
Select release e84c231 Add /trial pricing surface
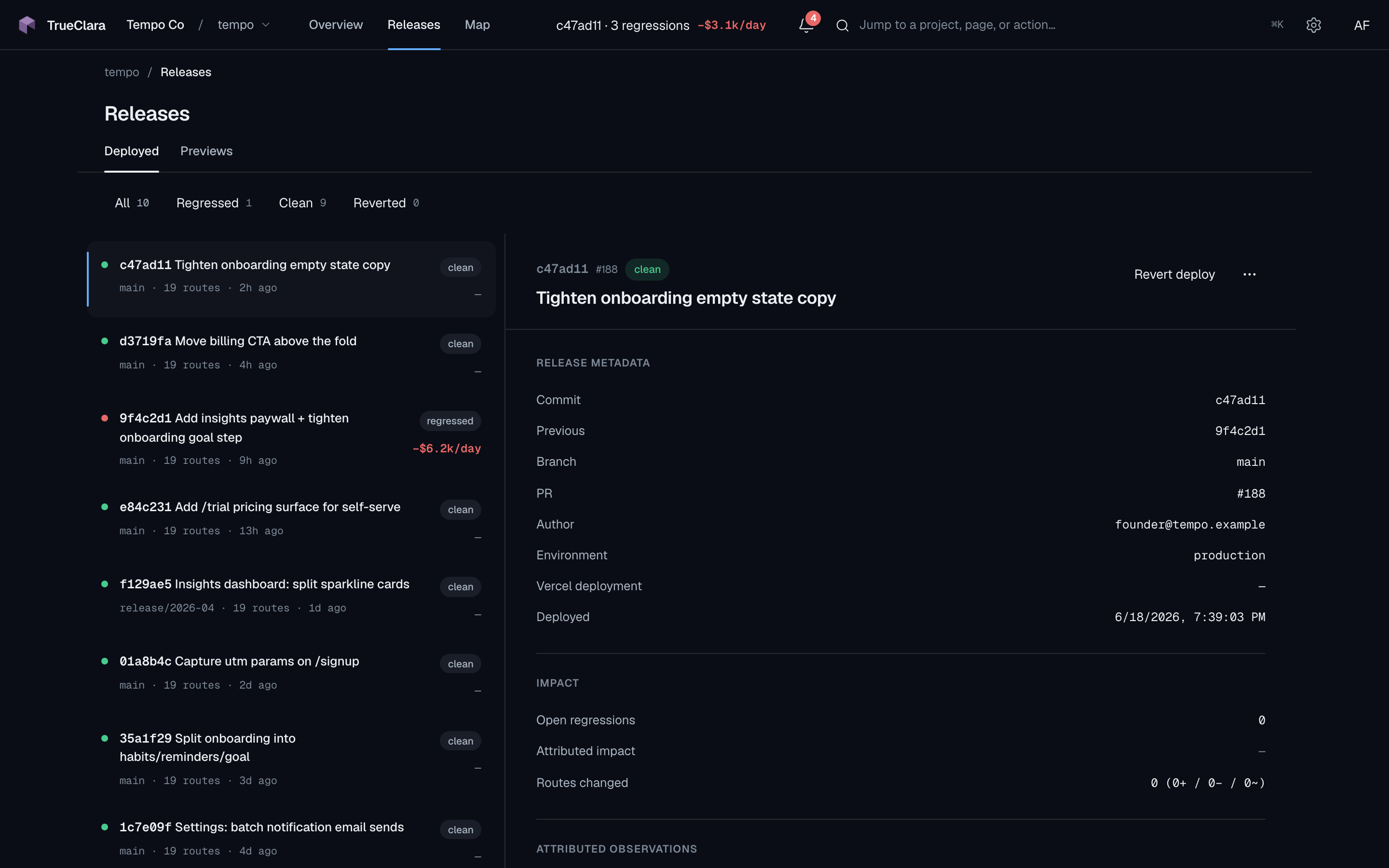click(x=292, y=521)
